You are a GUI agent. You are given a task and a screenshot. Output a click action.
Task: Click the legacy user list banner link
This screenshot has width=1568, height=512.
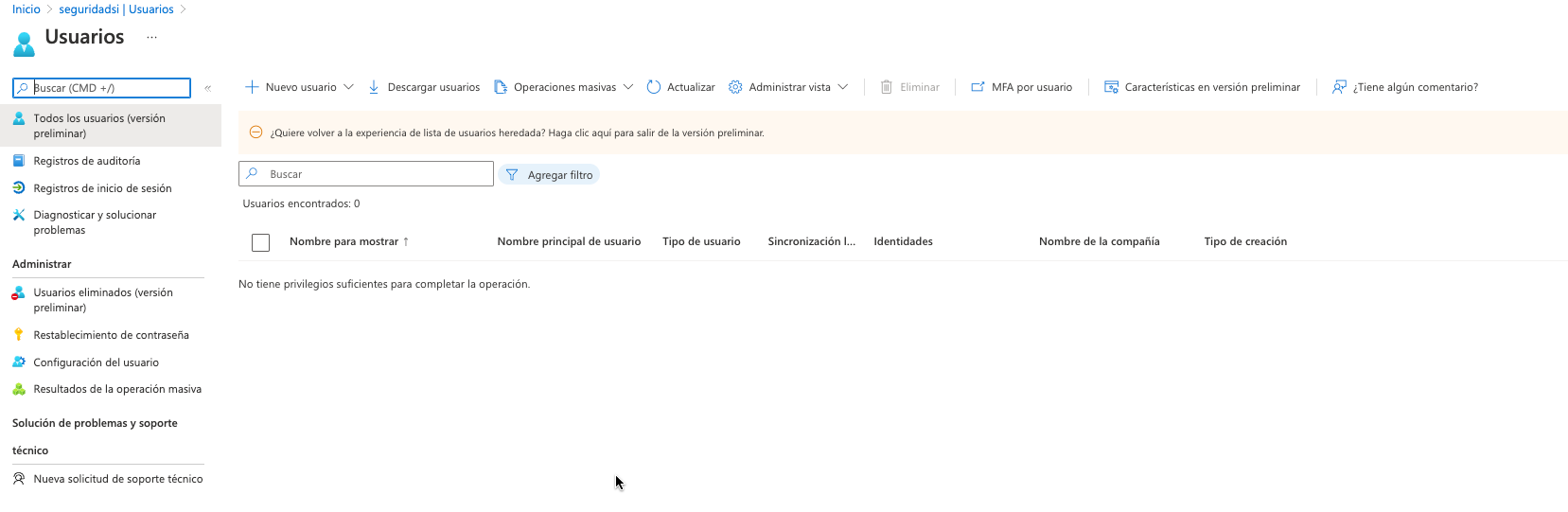click(517, 133)
